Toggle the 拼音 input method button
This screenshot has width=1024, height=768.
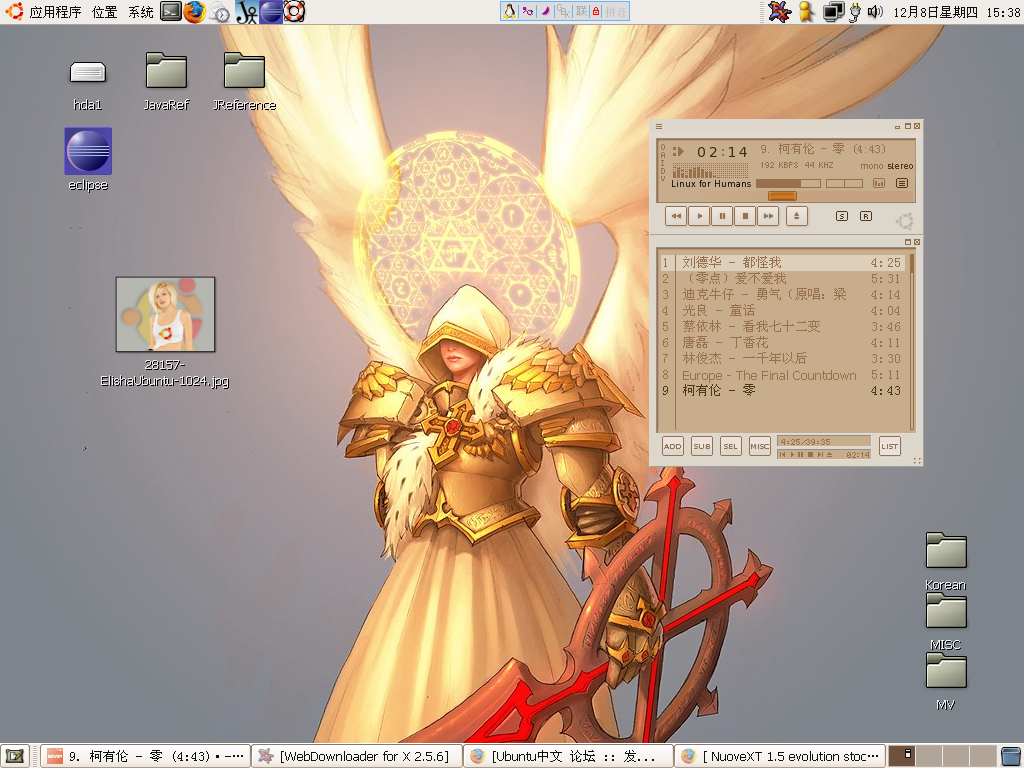(x=616, y=11)
